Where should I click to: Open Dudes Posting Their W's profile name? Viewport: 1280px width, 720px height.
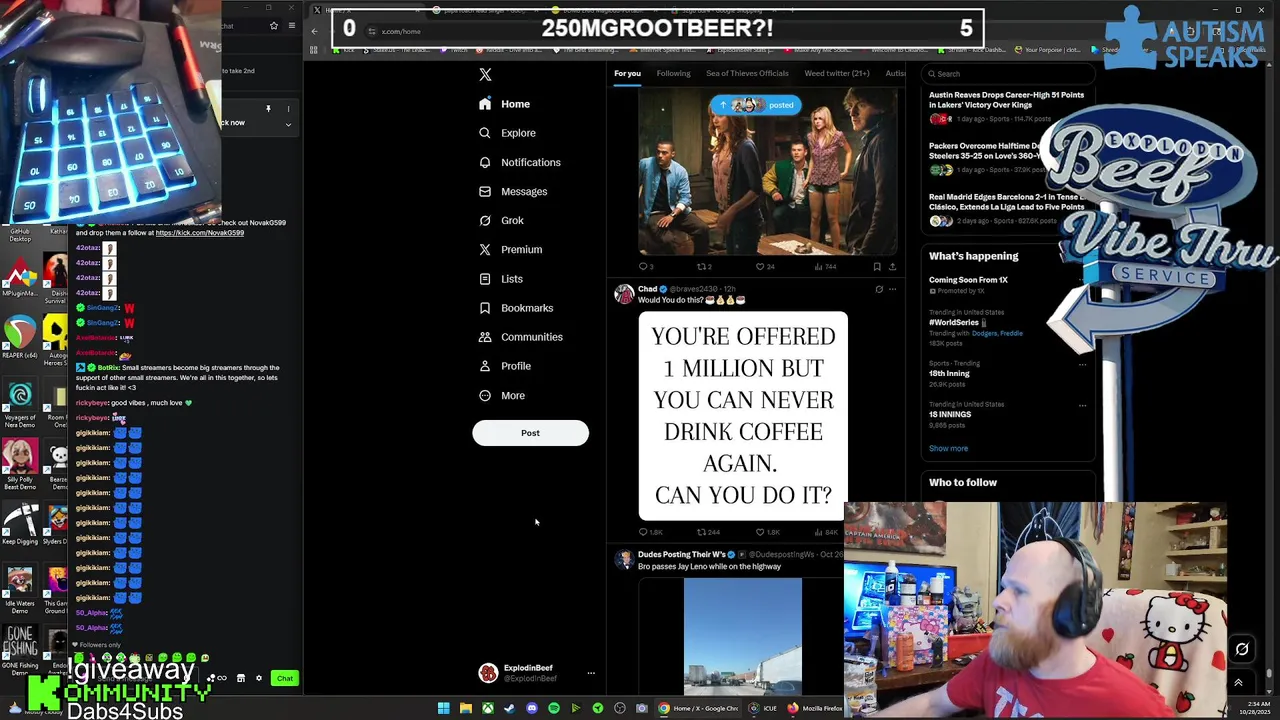[681, 554]
